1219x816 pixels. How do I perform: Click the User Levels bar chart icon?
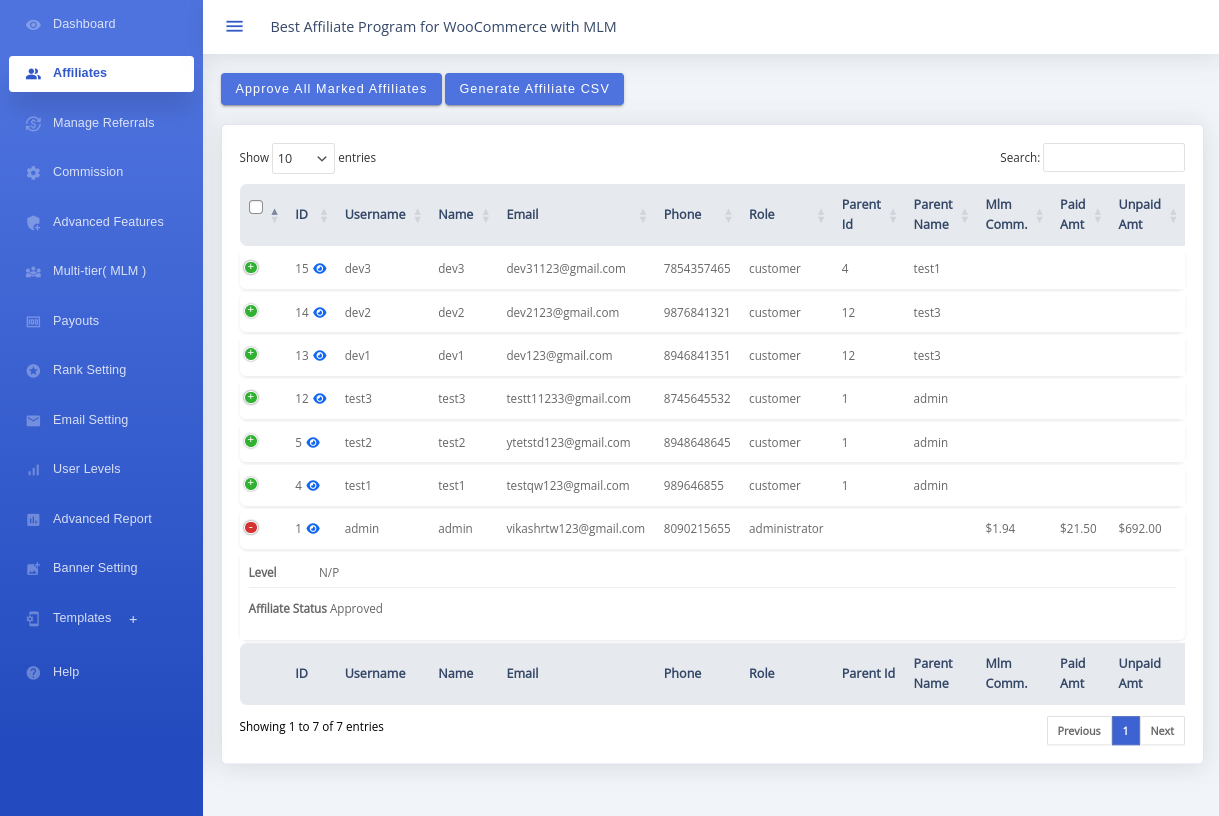(33, 469)
